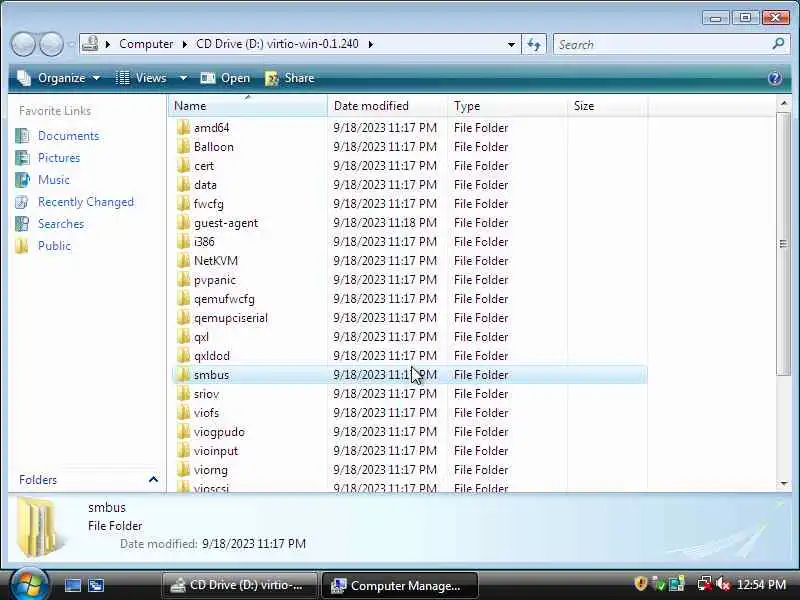
Task: Sort by Name column header
Action: (247, 106)
